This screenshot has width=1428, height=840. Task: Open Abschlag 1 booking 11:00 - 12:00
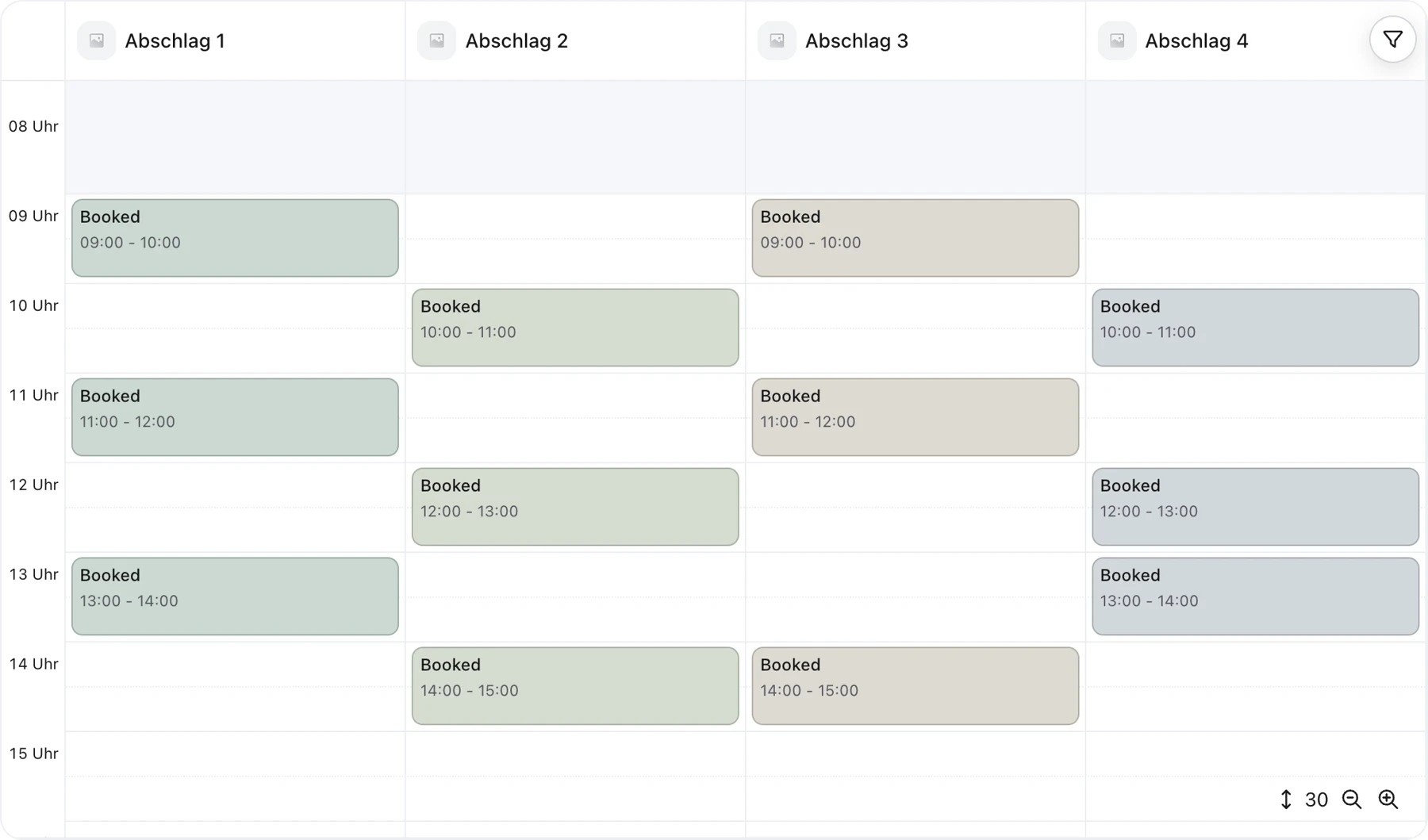point(235,417)
